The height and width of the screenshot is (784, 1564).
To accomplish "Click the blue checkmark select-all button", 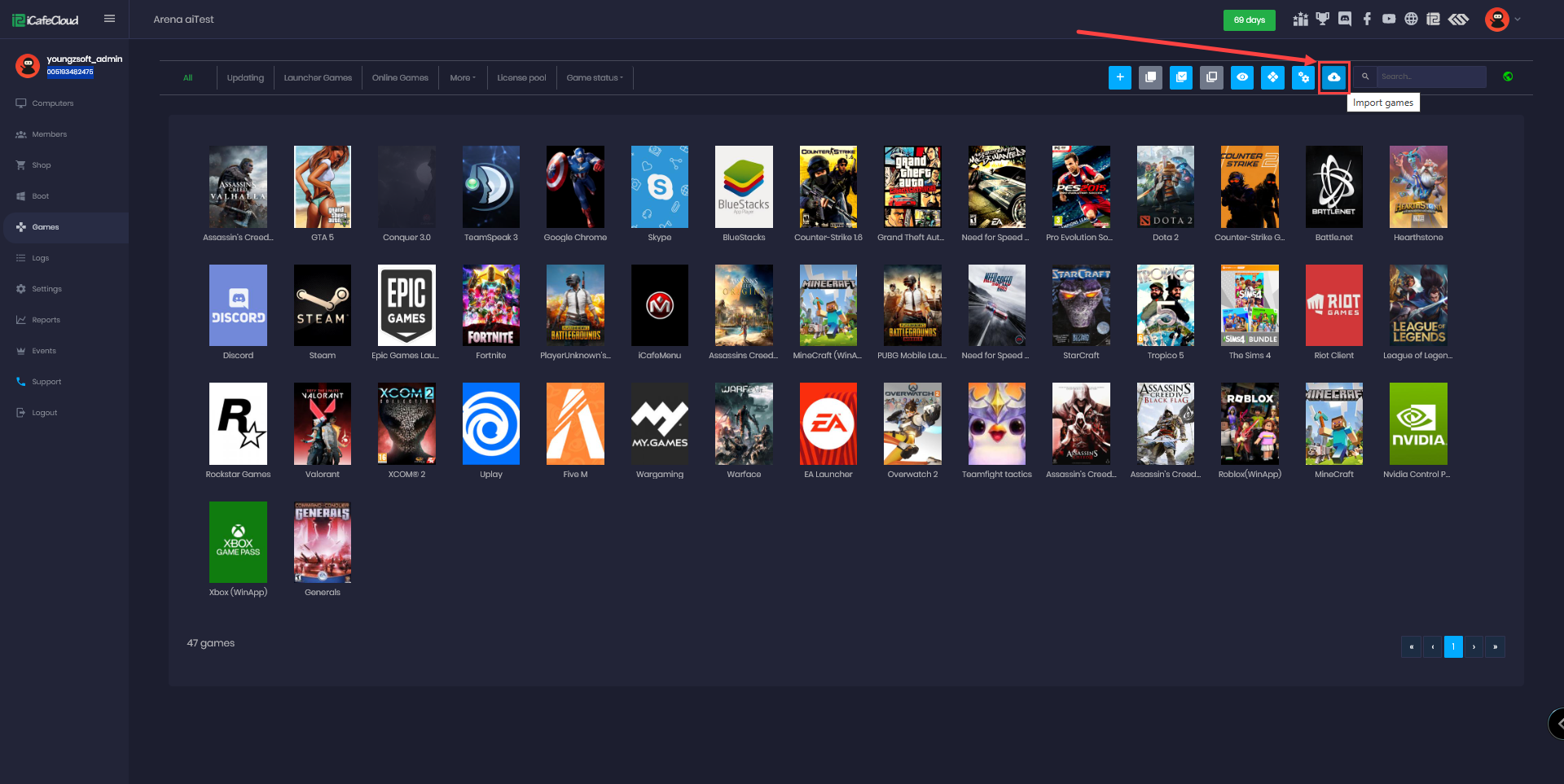I will (x=1181, y=77).
